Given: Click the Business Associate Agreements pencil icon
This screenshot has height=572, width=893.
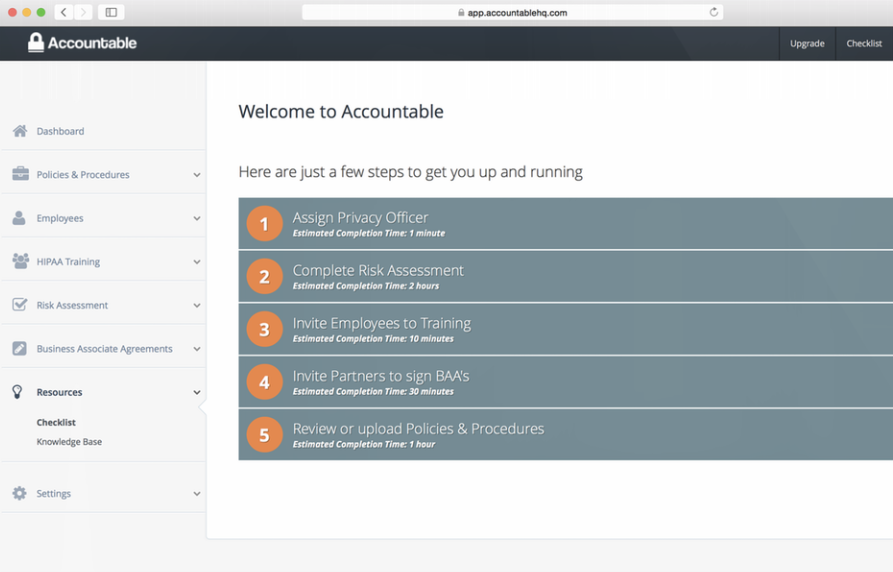Looking at the screenshot, I should (x=19, y=348).
